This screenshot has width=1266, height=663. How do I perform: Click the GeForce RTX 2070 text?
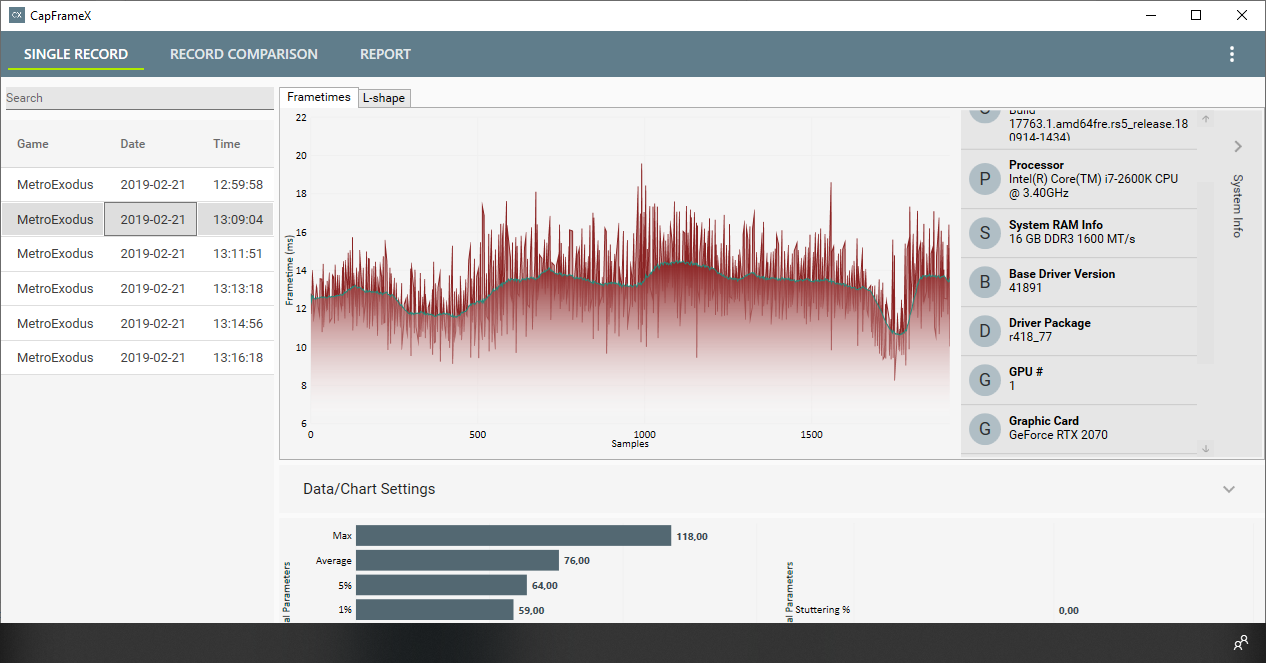click(1058, 435)
